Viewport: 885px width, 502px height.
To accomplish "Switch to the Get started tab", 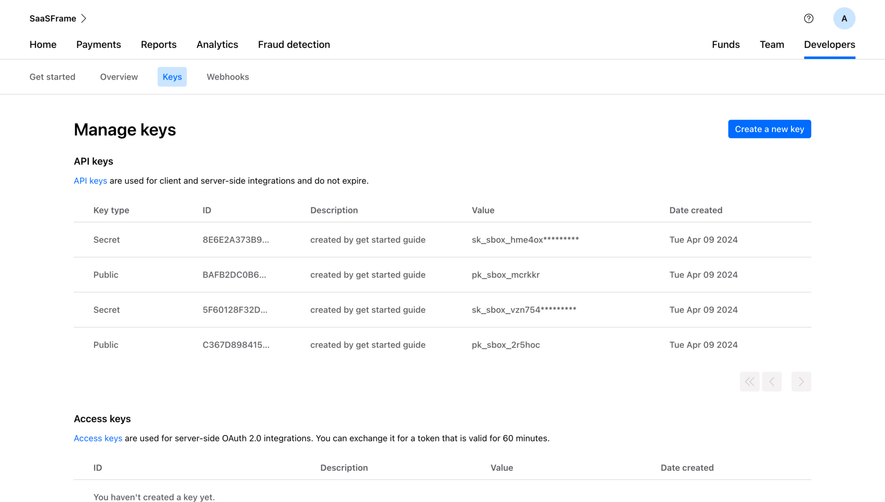I will pyautogui.click(x=52, y=77).
